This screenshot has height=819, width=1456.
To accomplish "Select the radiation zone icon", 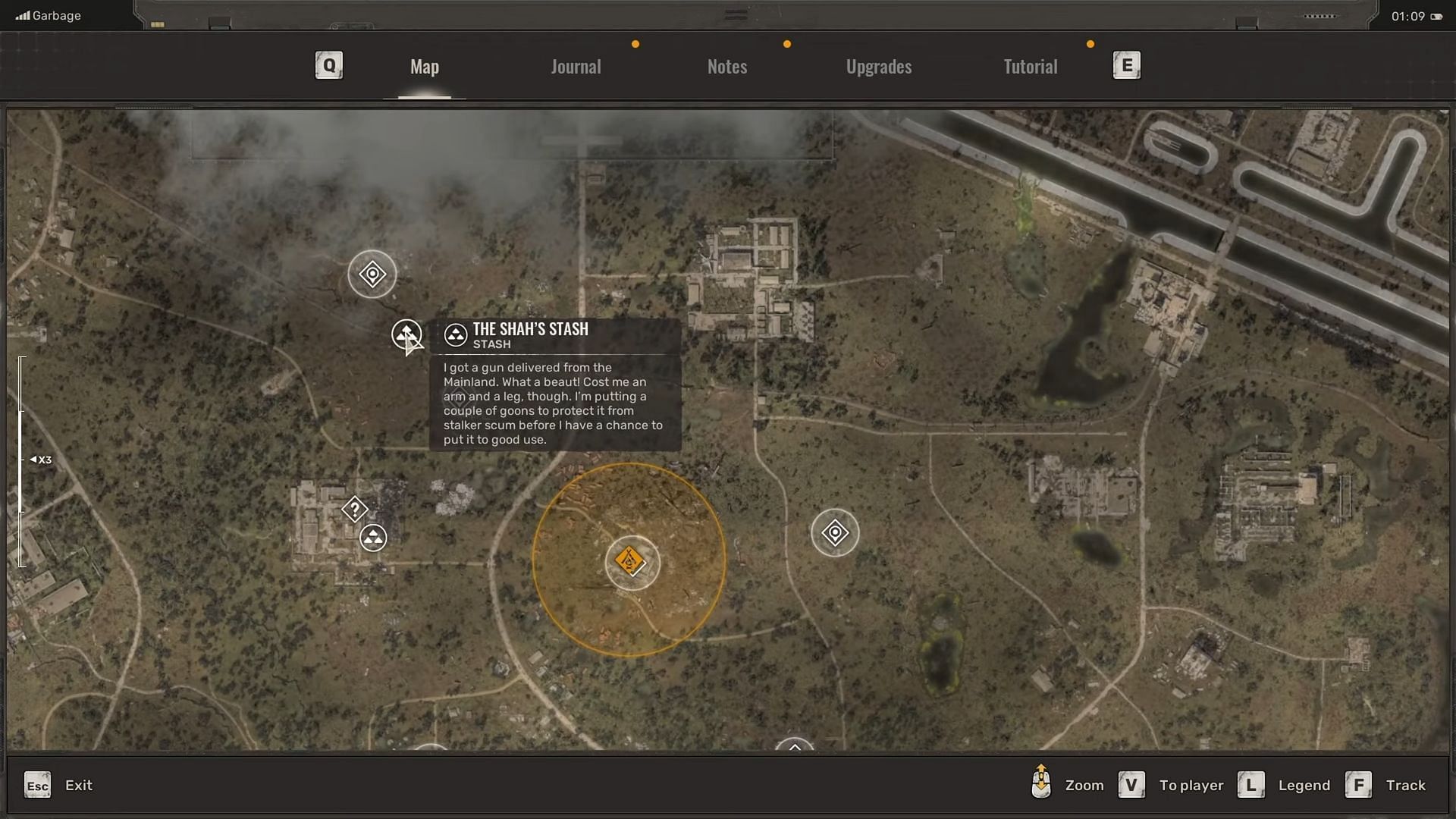I will tap(374, 538).
